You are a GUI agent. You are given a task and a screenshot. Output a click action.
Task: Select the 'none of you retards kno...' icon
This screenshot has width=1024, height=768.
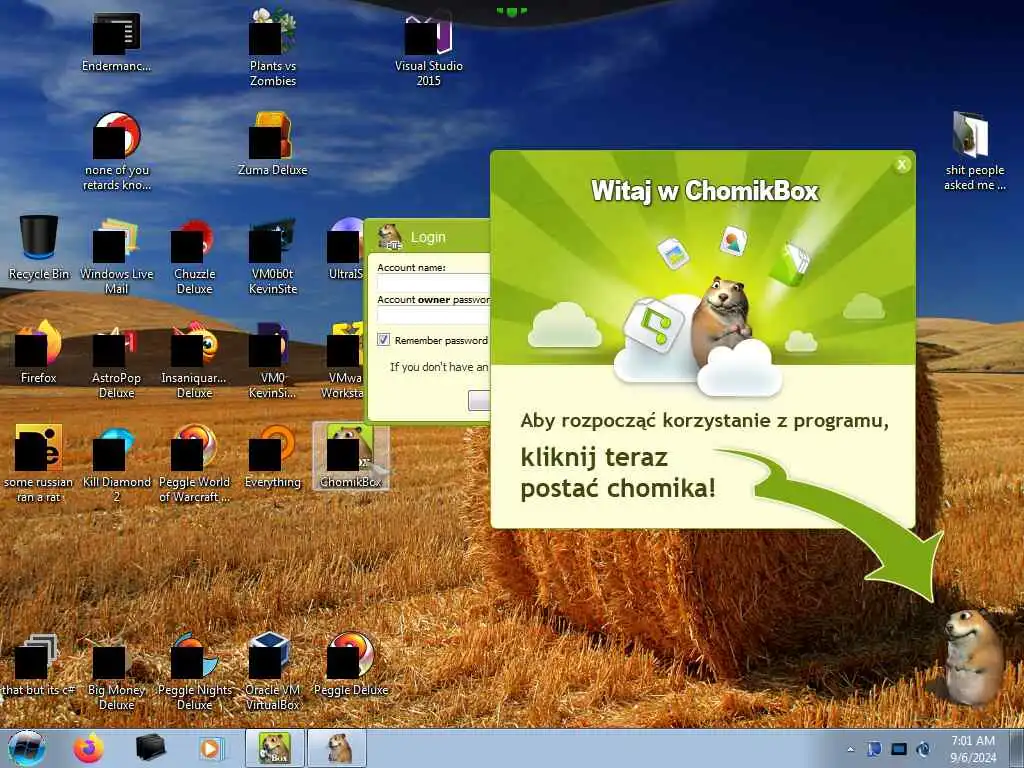[x=116, y=151]
